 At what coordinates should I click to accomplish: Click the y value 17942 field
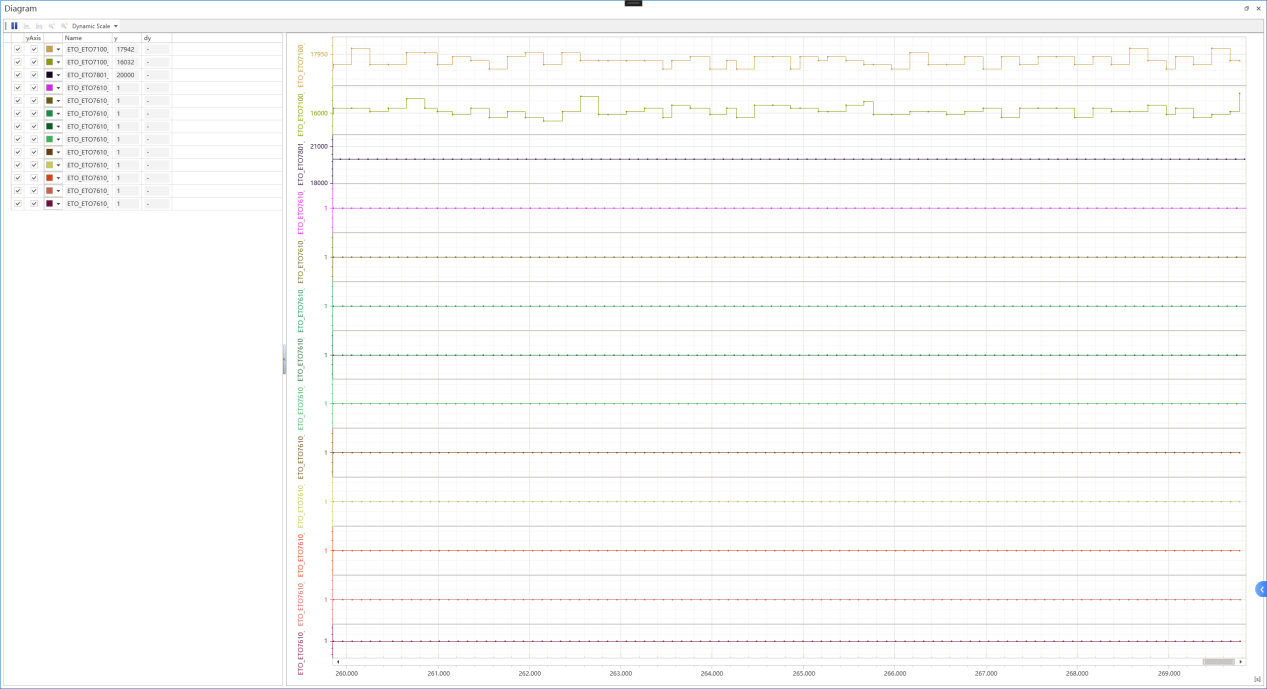tap(126, 49)
